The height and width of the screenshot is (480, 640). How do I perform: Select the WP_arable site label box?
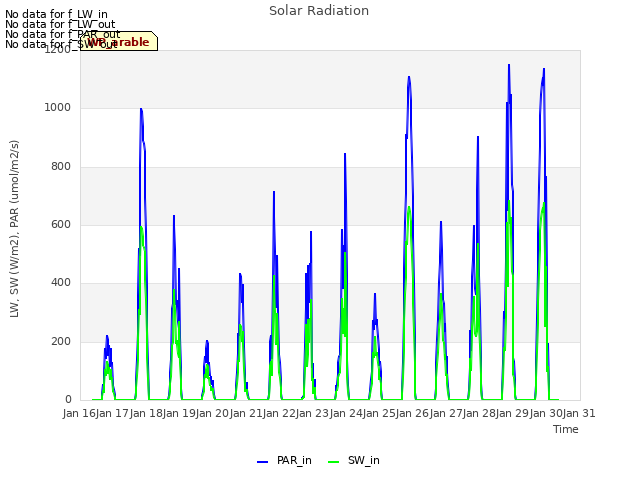click(119, 41)
